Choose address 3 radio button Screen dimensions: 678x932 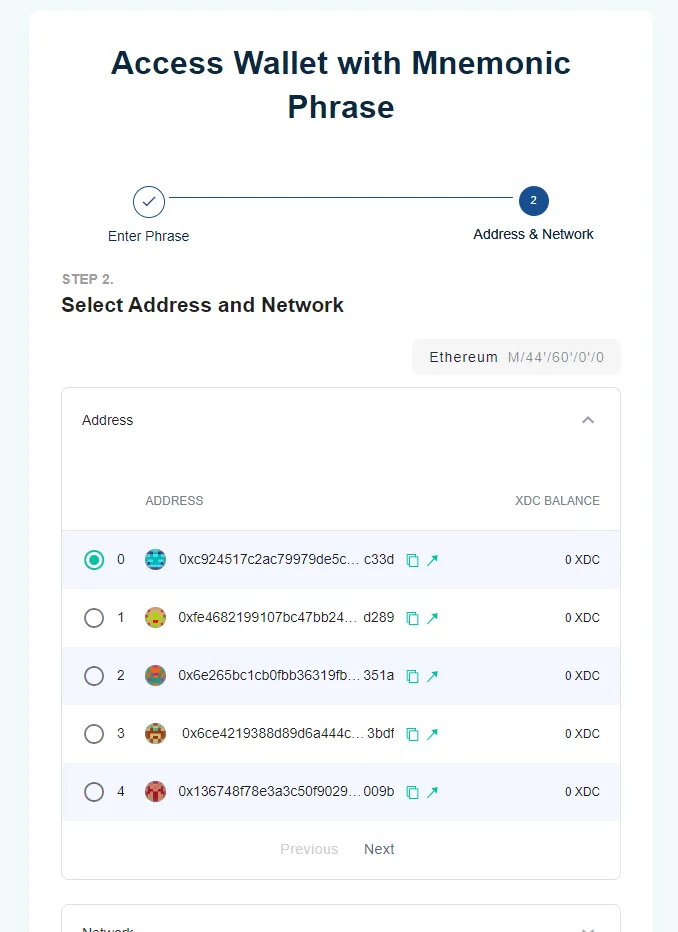[94, 734]
